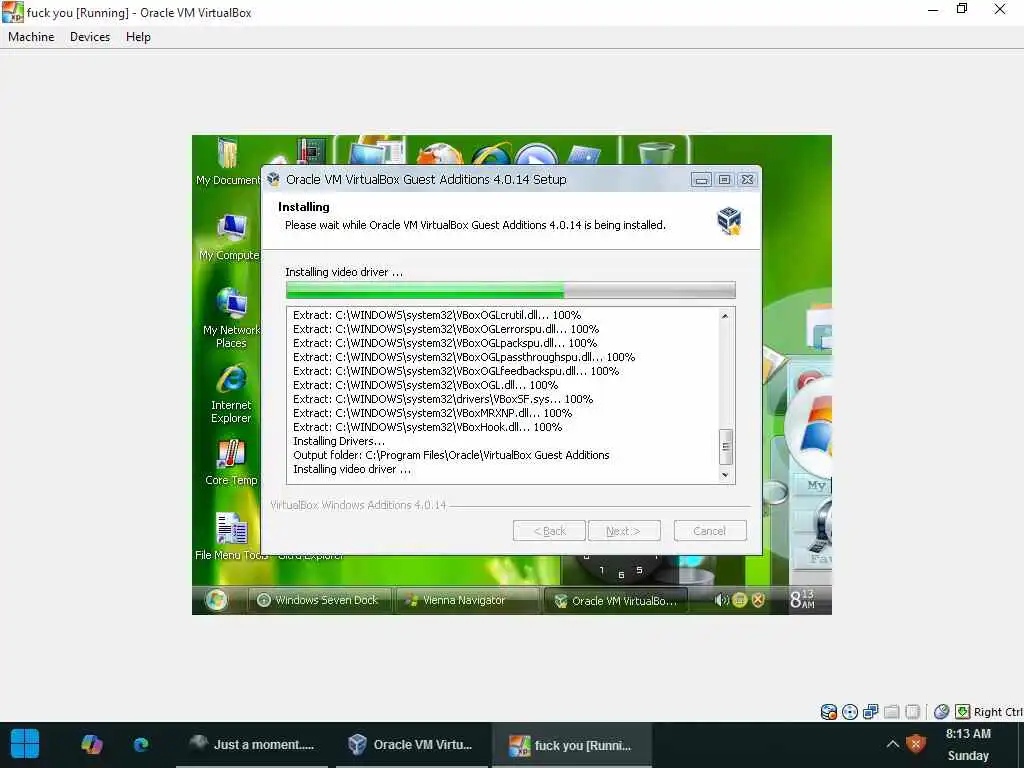Switch to Vienna Navigator taskbar button
The image size is (1024, 768).
[x=467, y=600]
